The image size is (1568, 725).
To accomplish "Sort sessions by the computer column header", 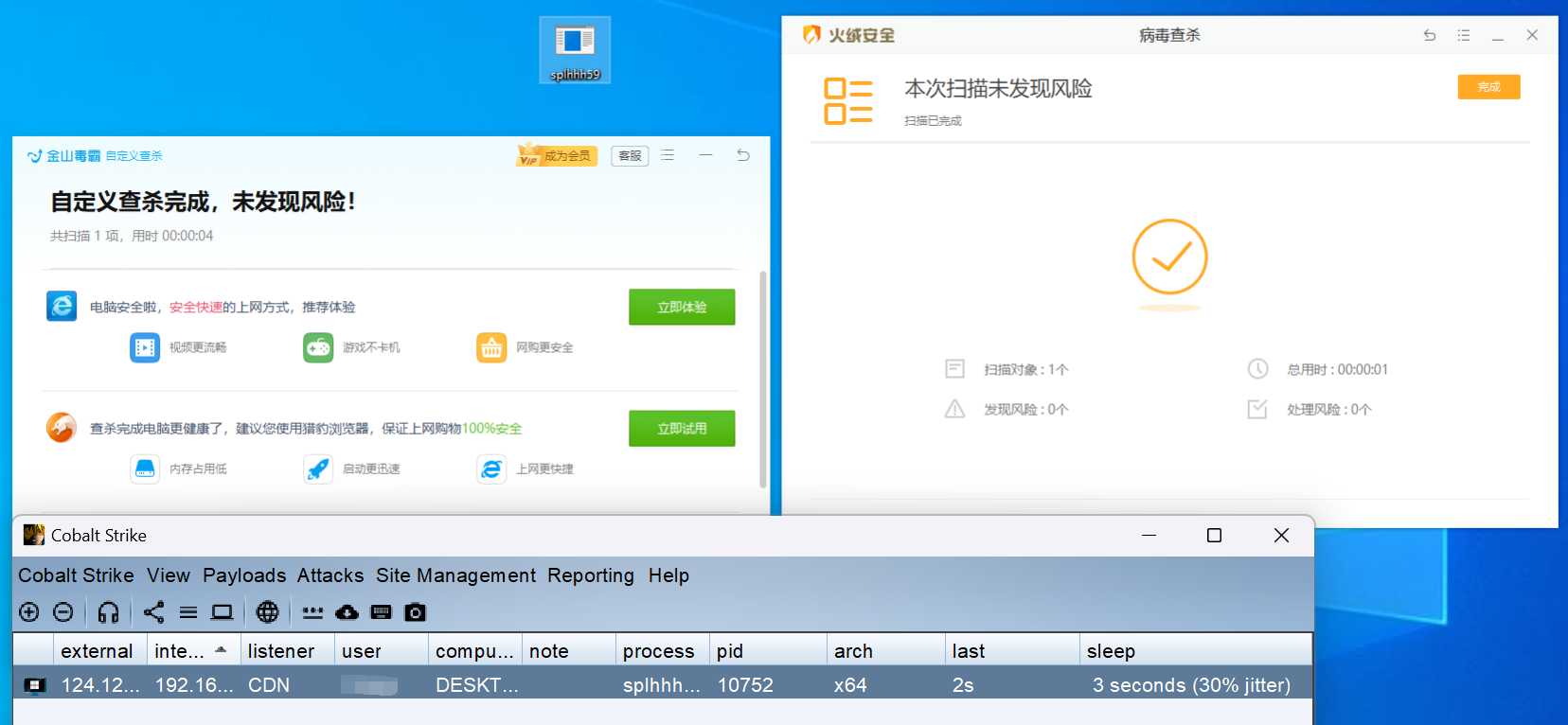I will tap(474, 651).
